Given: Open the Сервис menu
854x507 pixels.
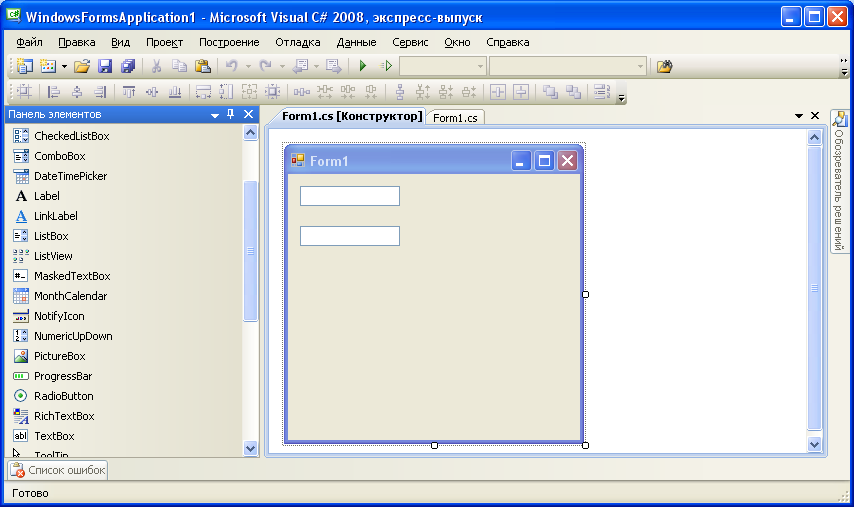Looking at the screenshot, I should click(410, 42).
